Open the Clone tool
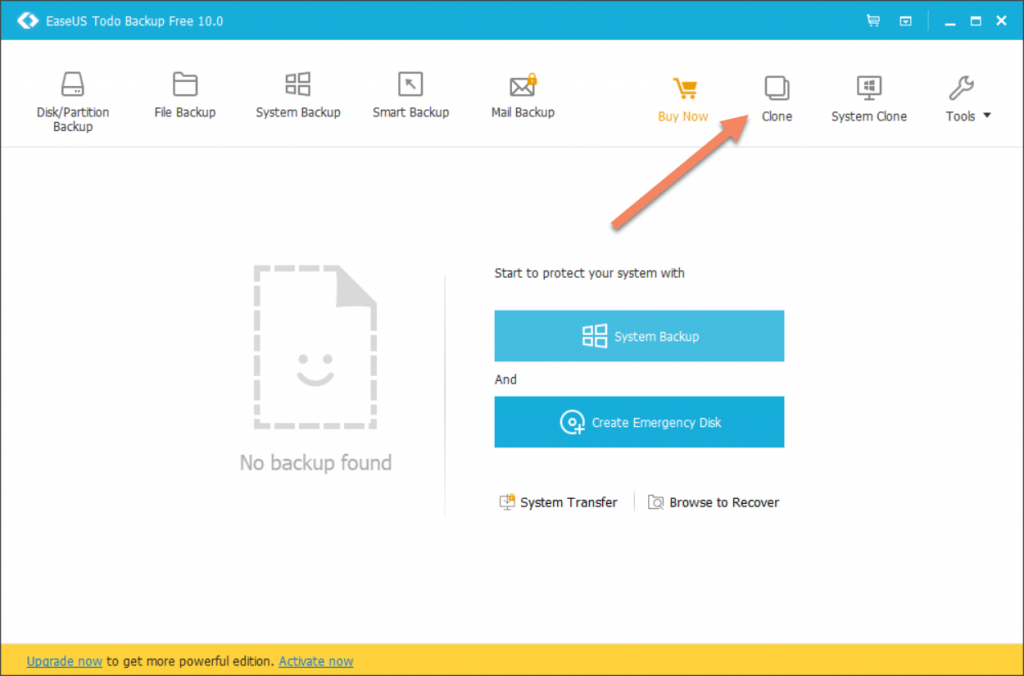Screen dimensions: 1024x676 (x=776, y=99)
